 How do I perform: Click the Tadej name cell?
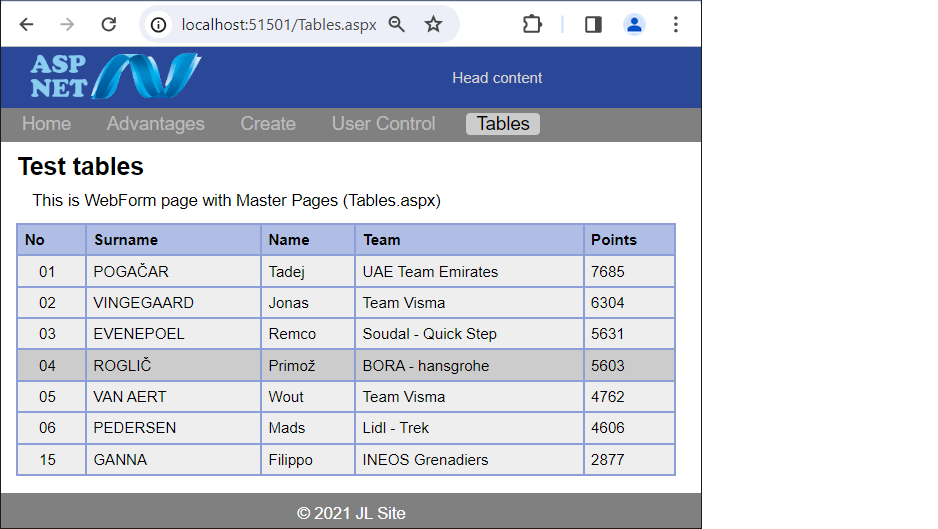click(308, 272)
